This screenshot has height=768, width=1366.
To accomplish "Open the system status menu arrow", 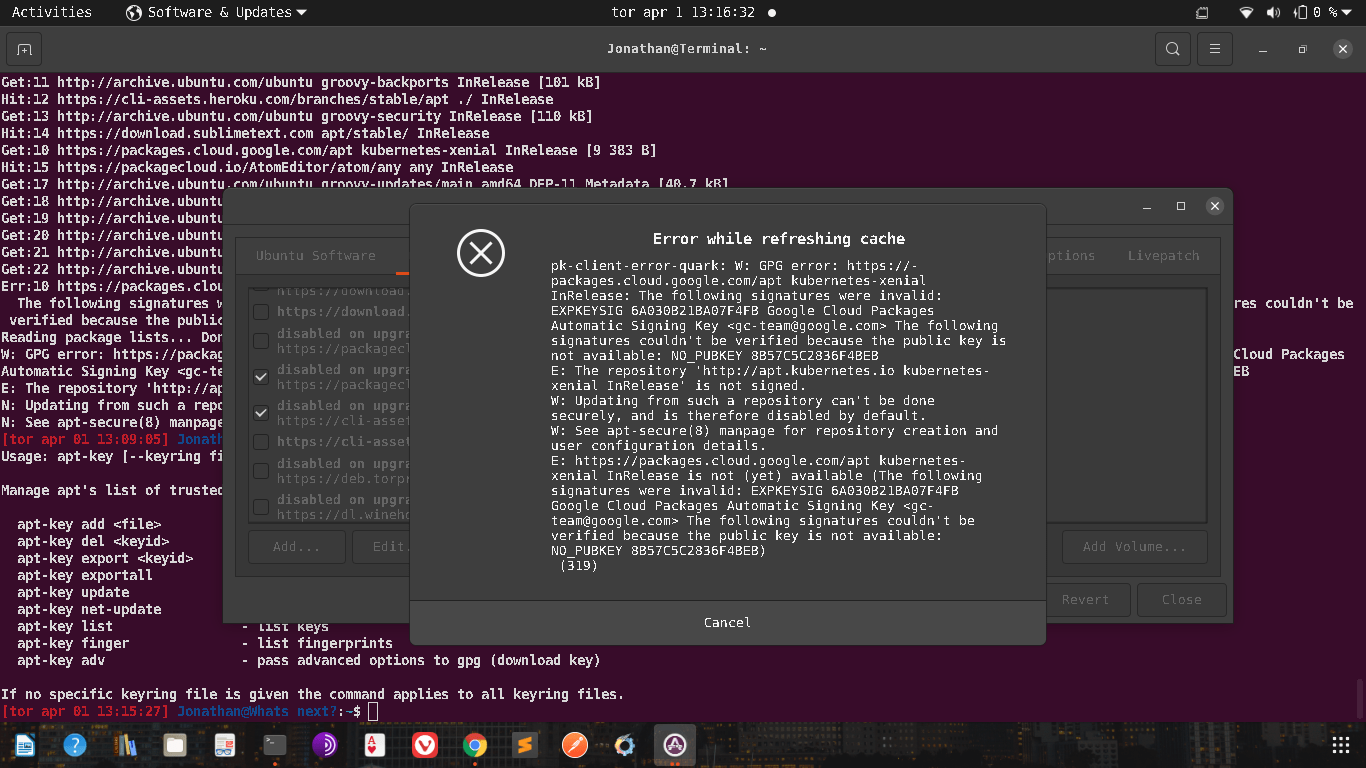I will 1347,13.
